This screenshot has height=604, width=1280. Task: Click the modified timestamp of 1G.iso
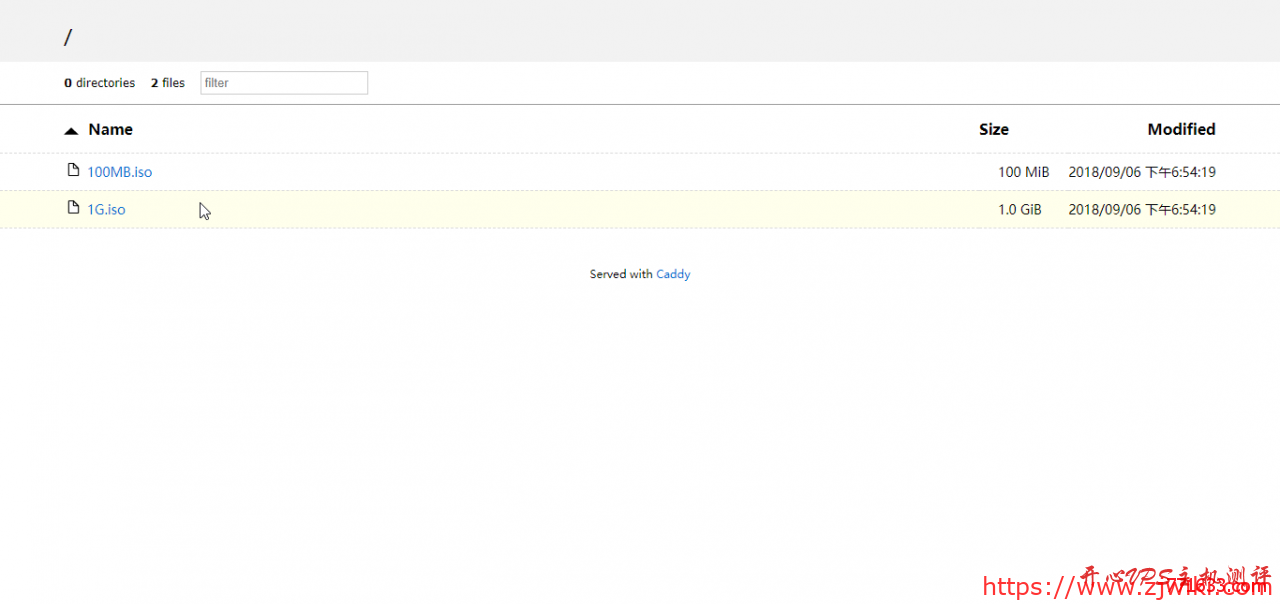[x=1141, y=210]
